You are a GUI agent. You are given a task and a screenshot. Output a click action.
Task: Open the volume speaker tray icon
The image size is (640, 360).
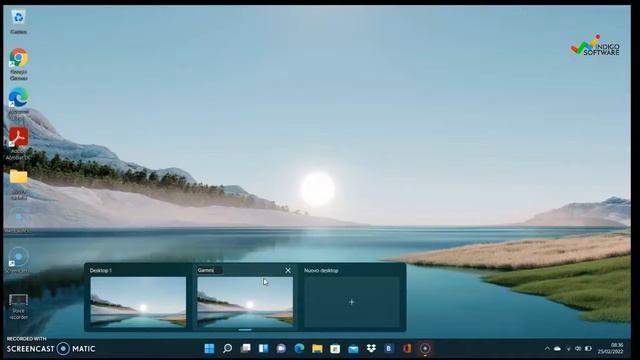click(578, 349)
